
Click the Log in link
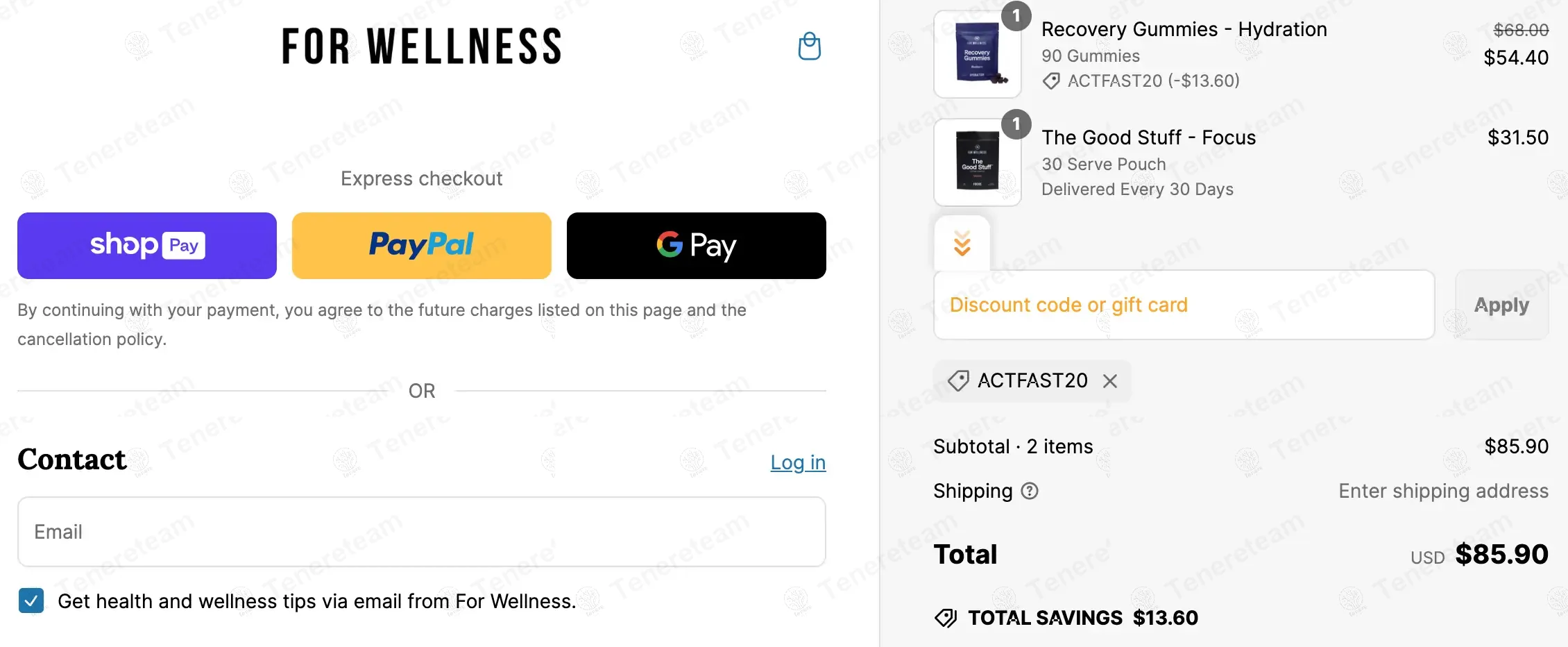798,462
